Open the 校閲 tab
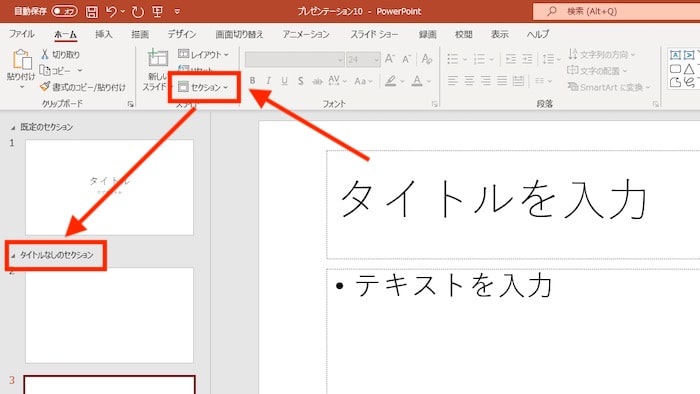The height and width of the screenshot is (394, 700). pos(463,34)
